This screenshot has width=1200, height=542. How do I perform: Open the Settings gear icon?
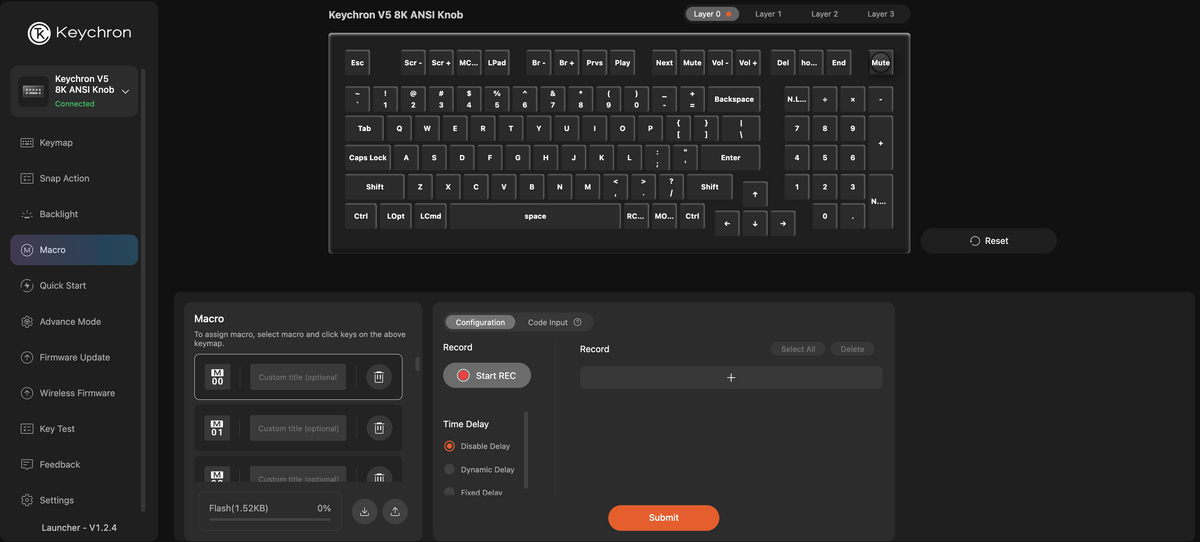point(27,500)
